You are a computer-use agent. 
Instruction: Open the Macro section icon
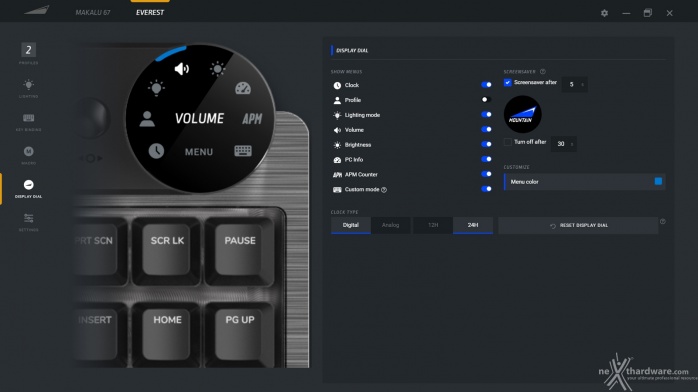[x=28, y=155]
